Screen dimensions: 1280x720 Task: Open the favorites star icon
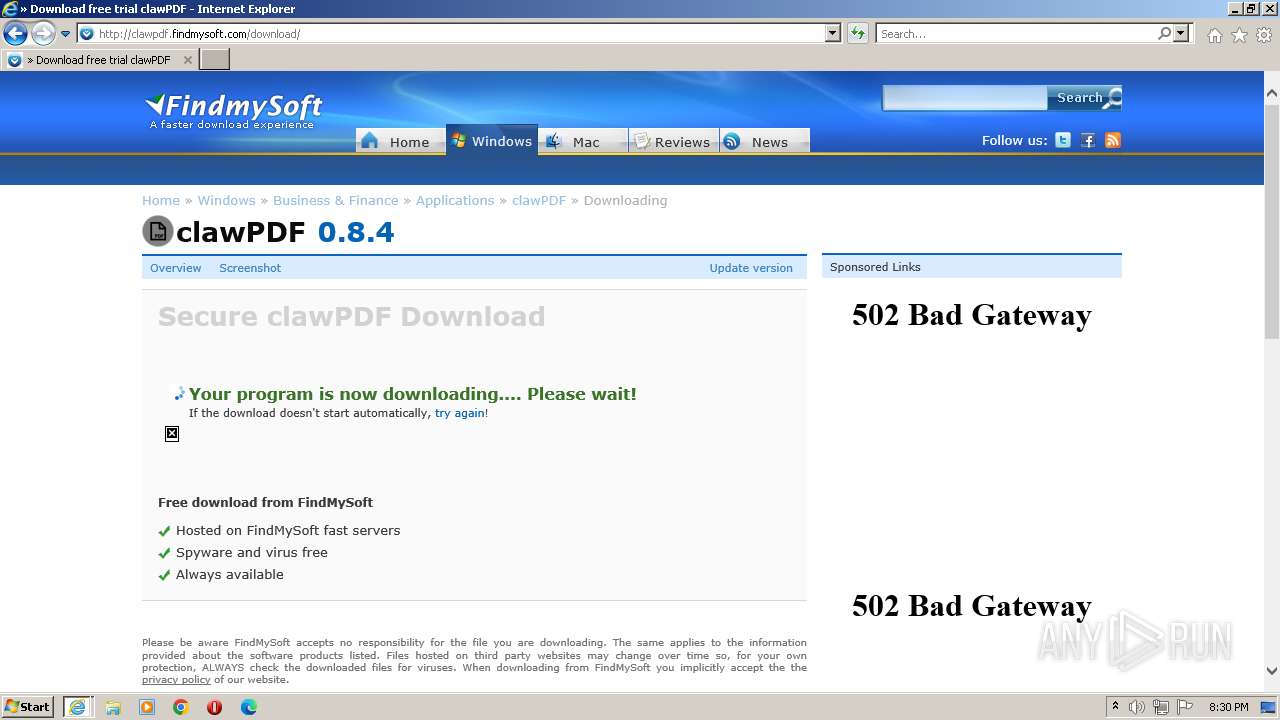(1239, 35)
